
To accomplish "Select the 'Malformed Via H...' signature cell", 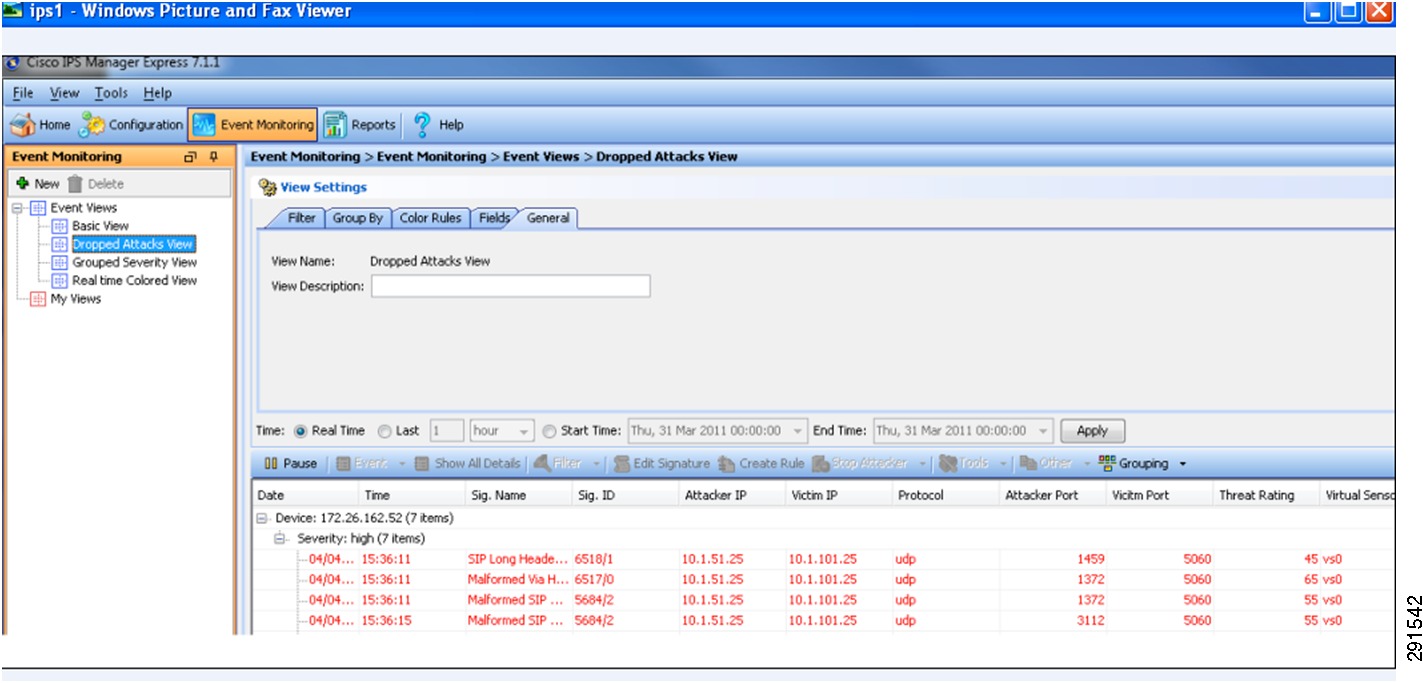I will [518, 580].
